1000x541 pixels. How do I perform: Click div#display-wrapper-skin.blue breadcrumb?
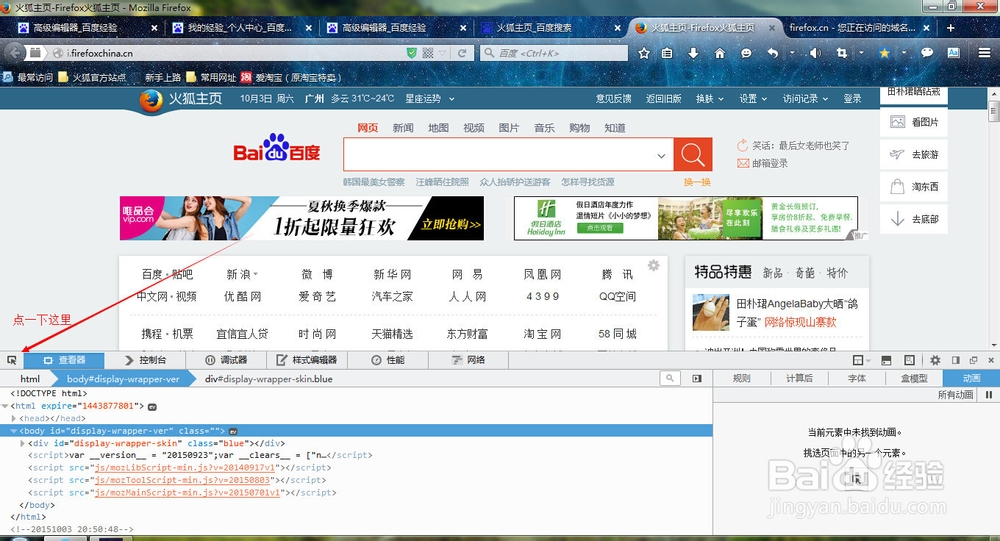click(268, 379)
